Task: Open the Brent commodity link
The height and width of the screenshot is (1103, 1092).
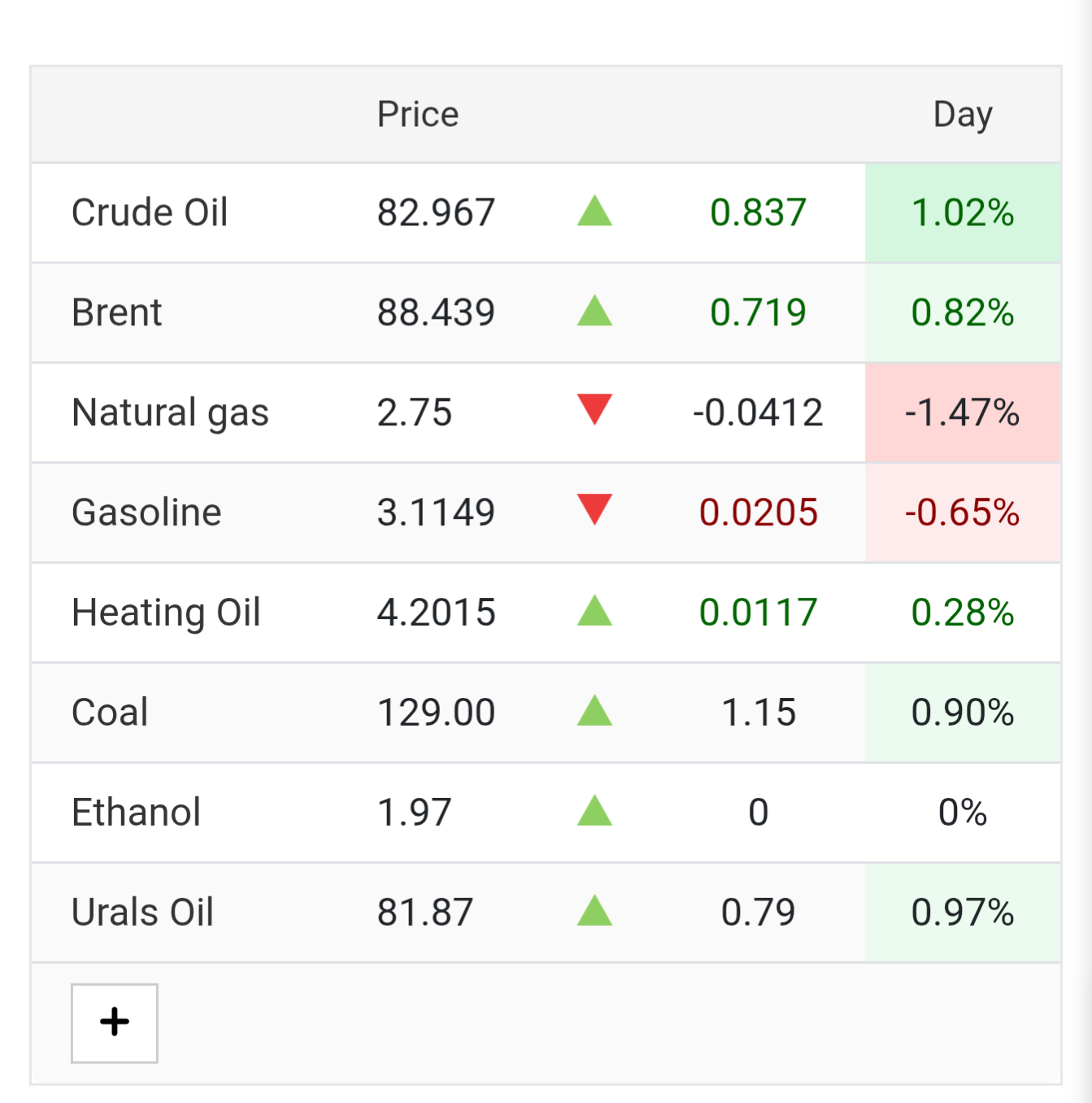Action: [117, 313]
